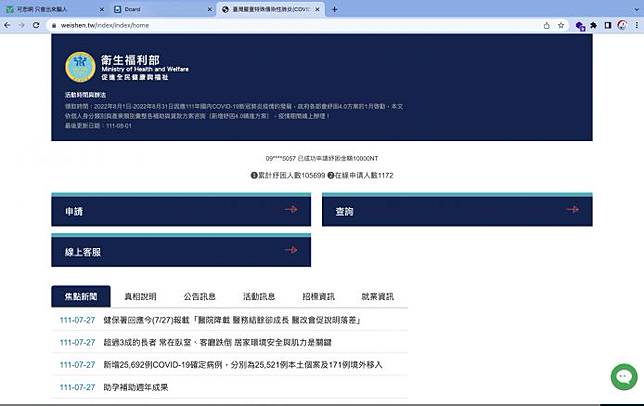Click the arrow on the 申請 button
Screen dimensions: 644x406
pos(291,209)
